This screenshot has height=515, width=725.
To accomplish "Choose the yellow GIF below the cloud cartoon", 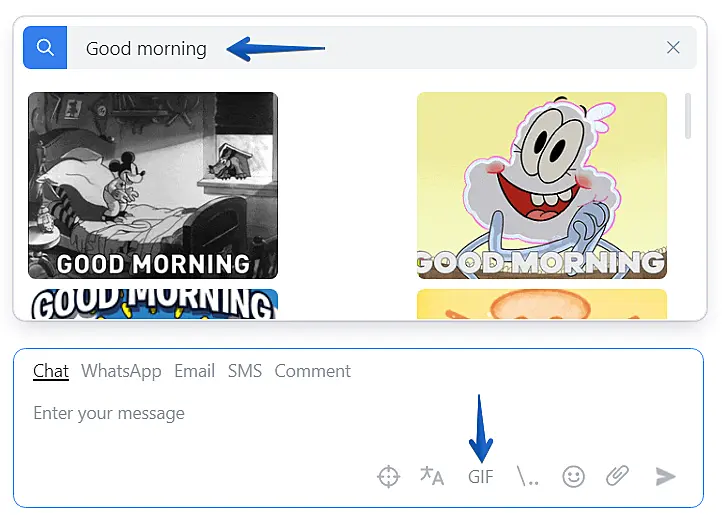I will (x=542, y=304).
